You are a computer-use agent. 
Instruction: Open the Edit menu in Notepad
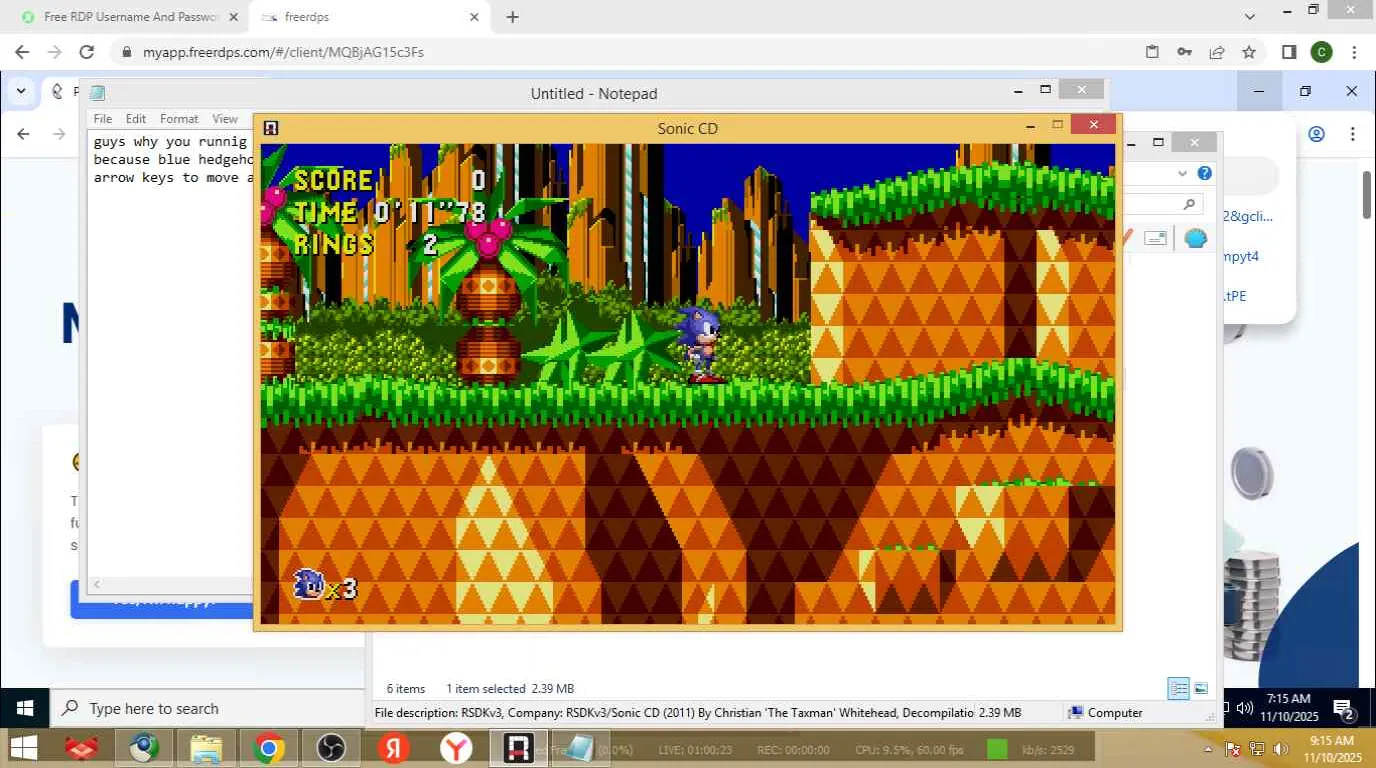coord(136,118)
